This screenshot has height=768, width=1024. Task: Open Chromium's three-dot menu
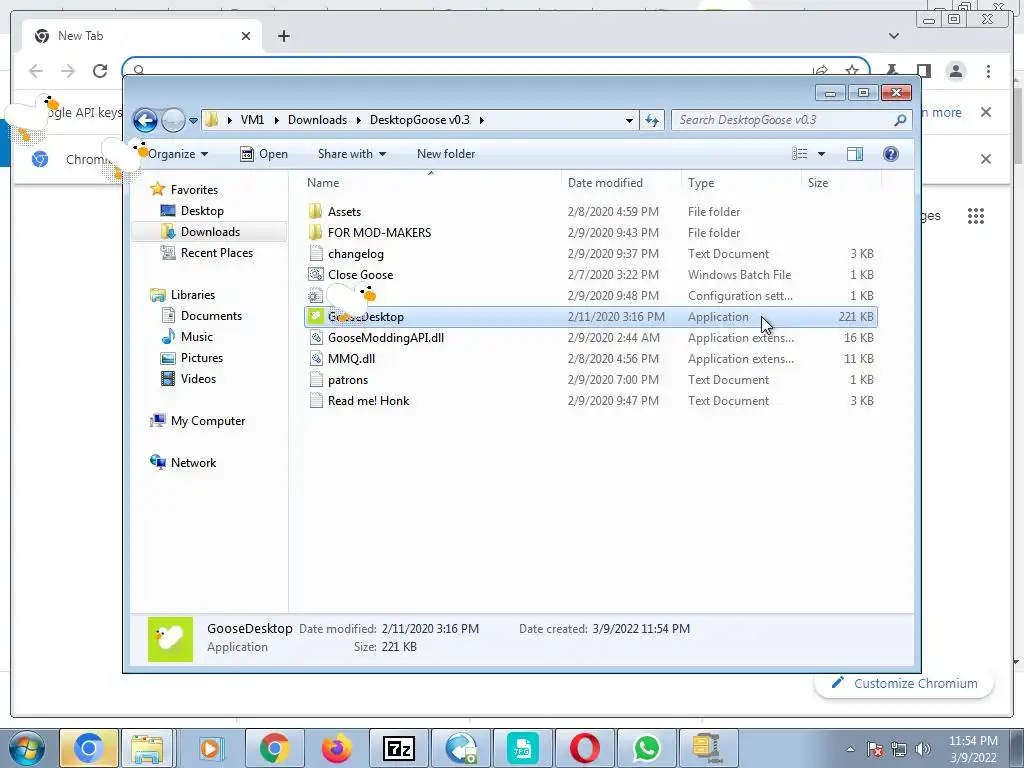click(988, 71)
